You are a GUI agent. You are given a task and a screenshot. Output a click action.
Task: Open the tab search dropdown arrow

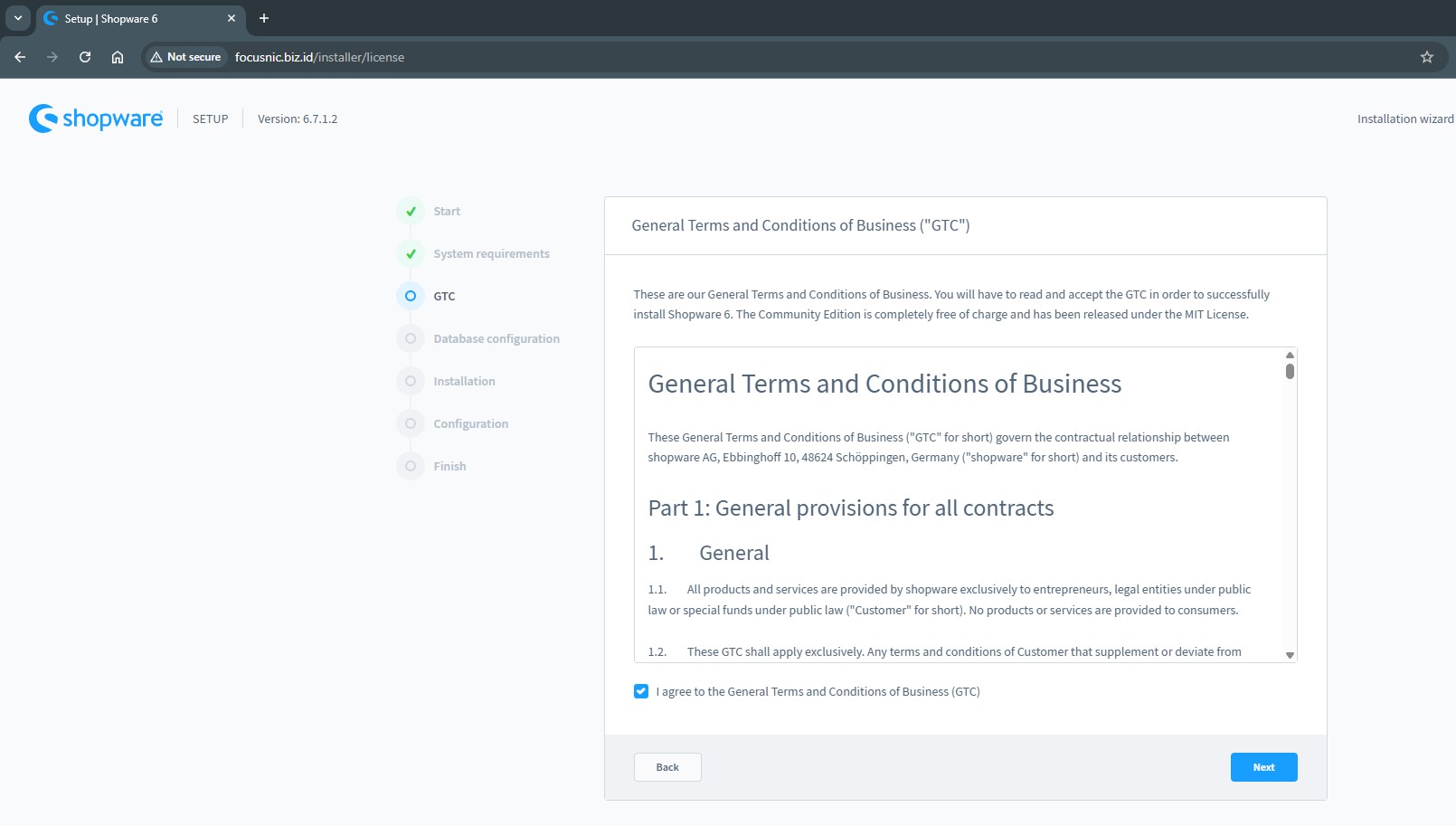(17, 18)
